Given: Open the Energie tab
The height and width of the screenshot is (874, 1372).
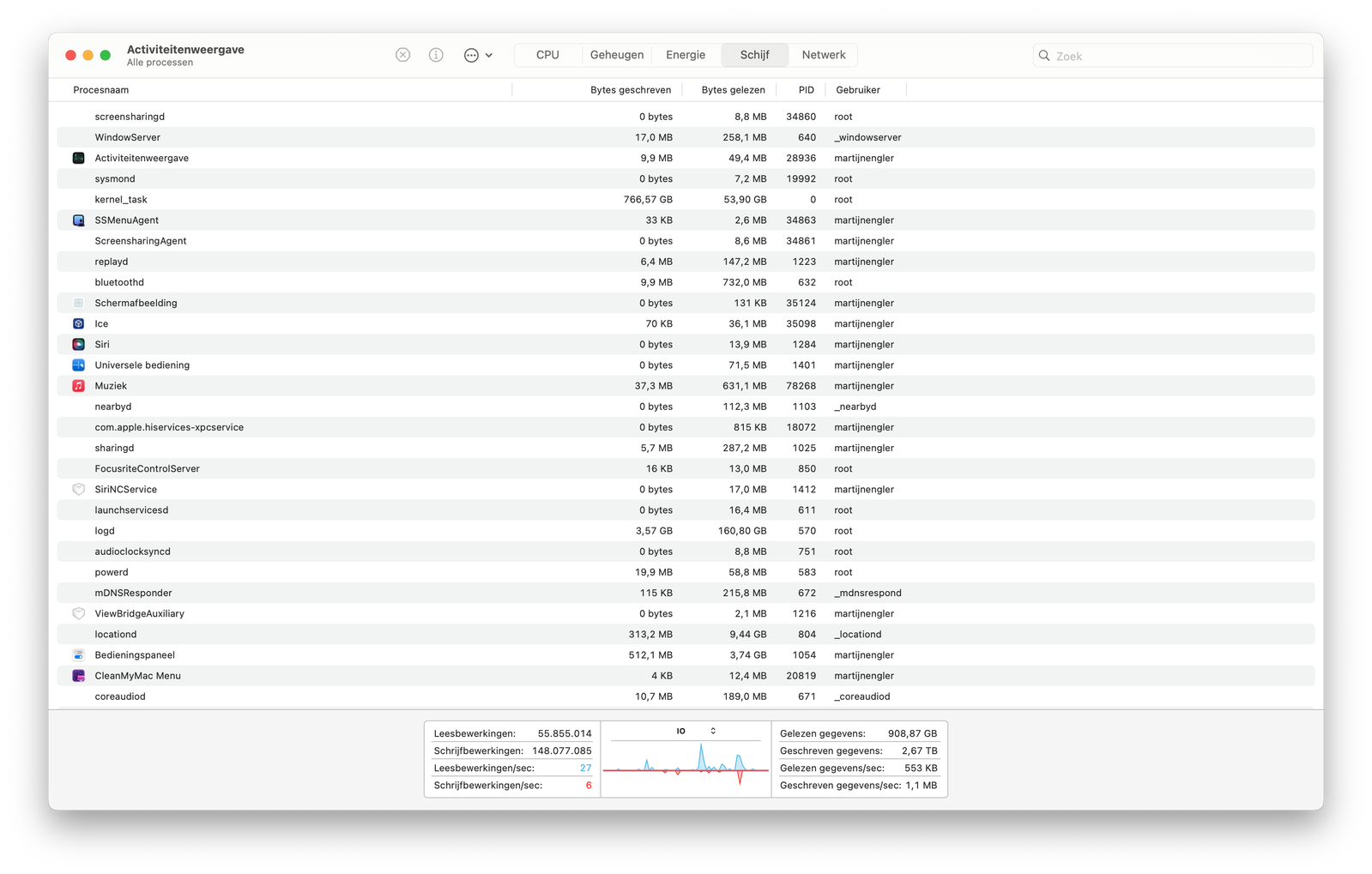Looking at the screenshot, I should point(686,55).
